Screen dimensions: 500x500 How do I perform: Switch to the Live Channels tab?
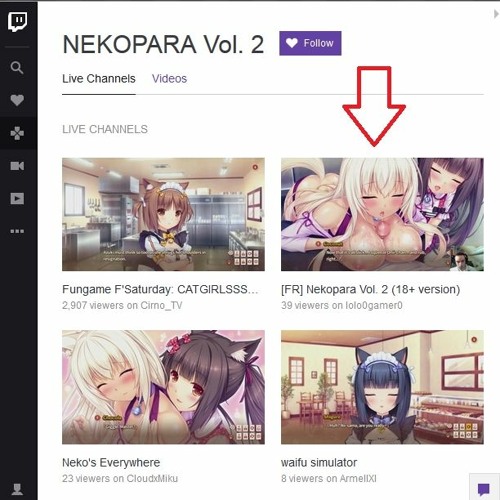pos(99,79)
